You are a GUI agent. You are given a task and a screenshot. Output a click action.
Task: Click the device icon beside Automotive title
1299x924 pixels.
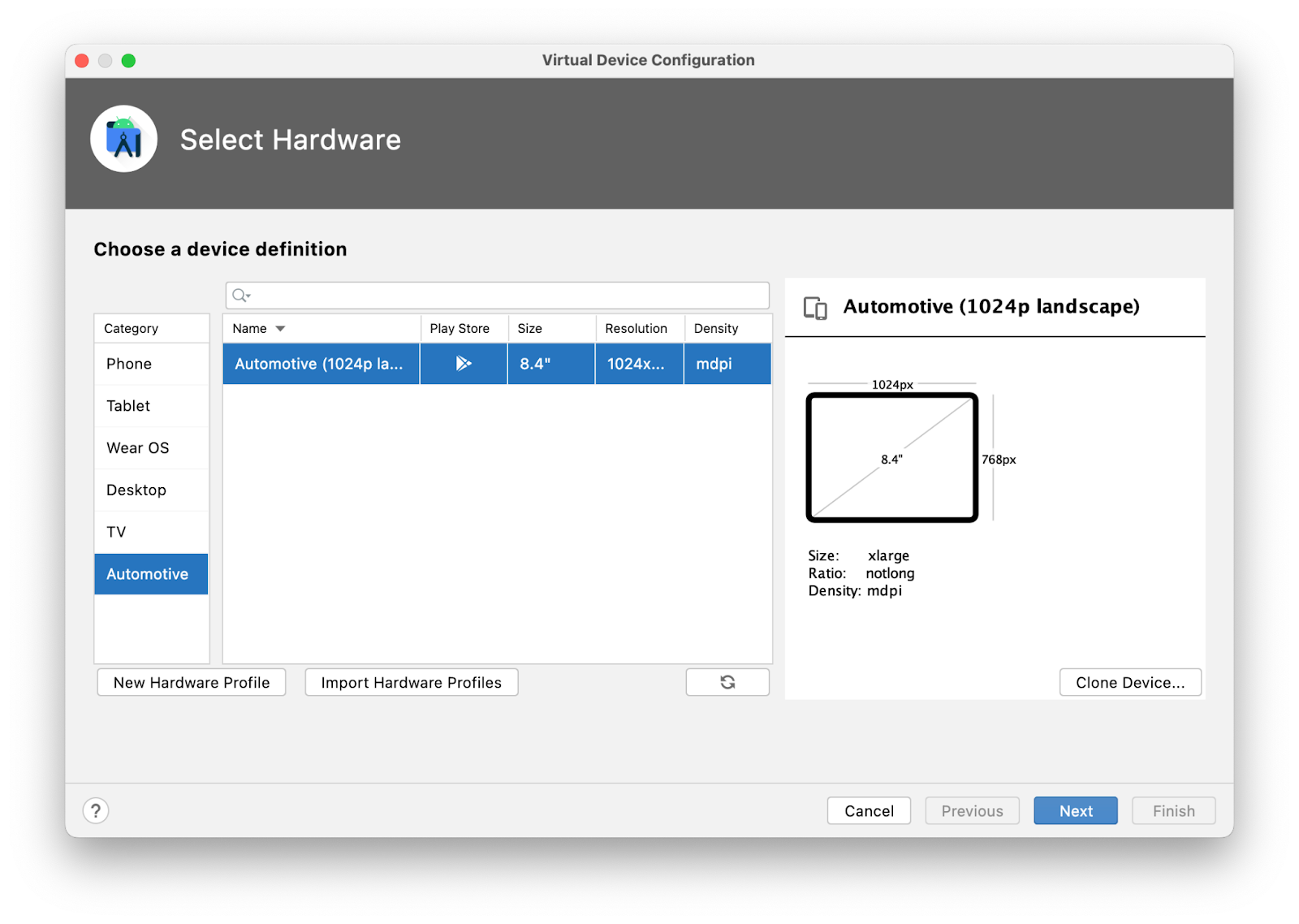point(815,308)
